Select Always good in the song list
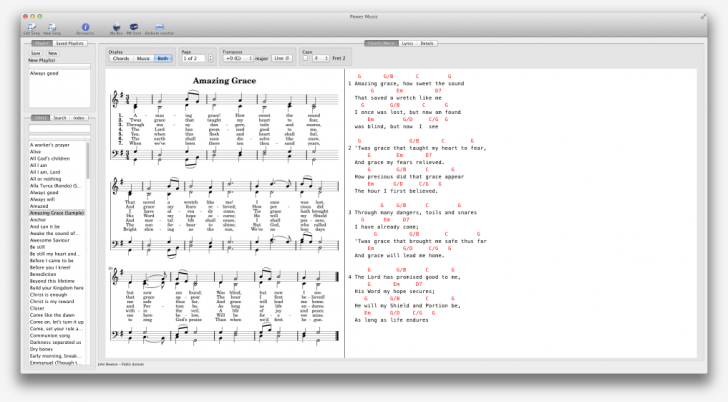The image size is (728, 402). pyautogui.click(x=44, y=193)
